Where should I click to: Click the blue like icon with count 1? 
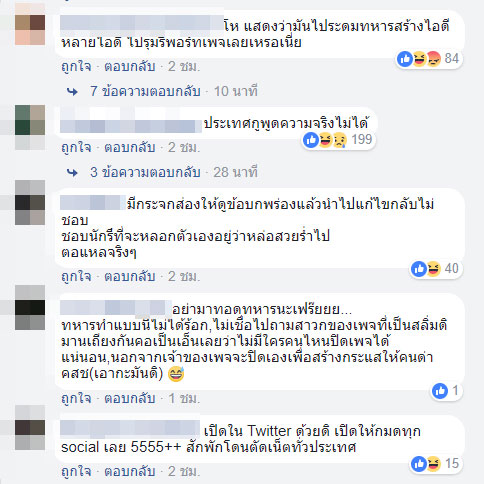(x=440, y=391)
